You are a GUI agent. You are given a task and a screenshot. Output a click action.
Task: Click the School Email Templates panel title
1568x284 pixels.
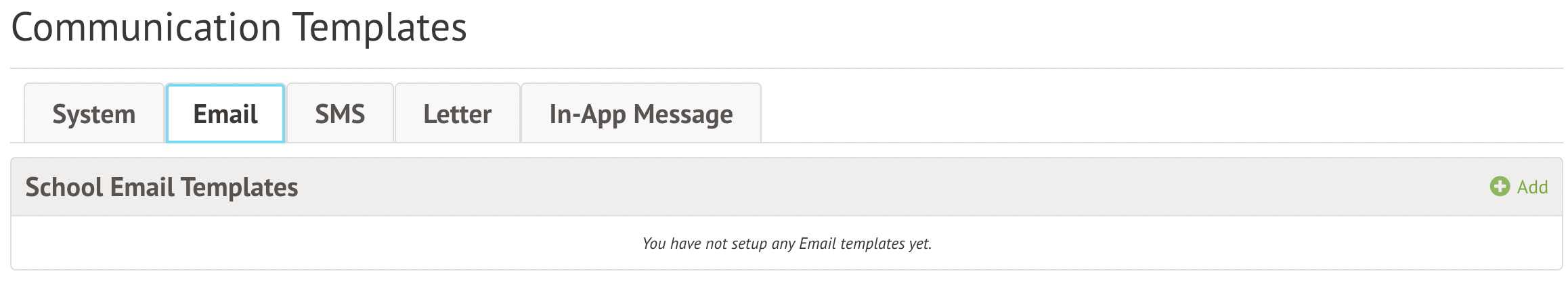click(x=162, y=187)
